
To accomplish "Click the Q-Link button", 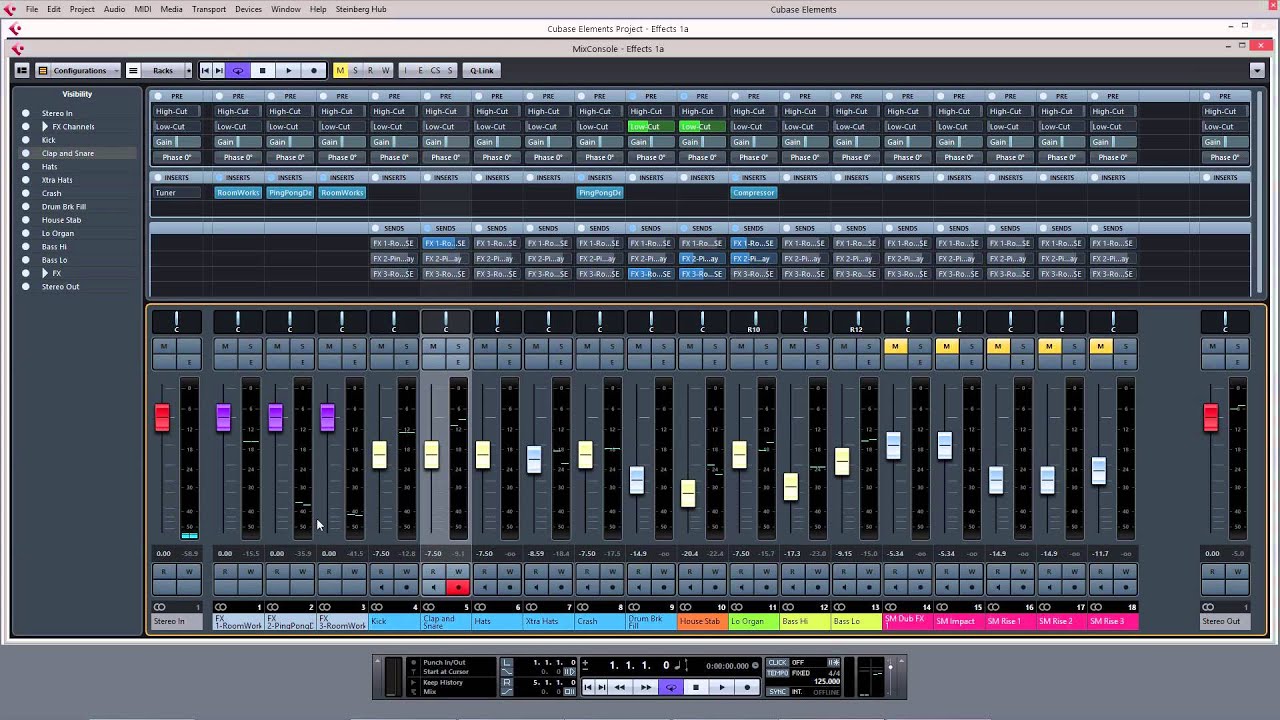I will coord(482,70).
